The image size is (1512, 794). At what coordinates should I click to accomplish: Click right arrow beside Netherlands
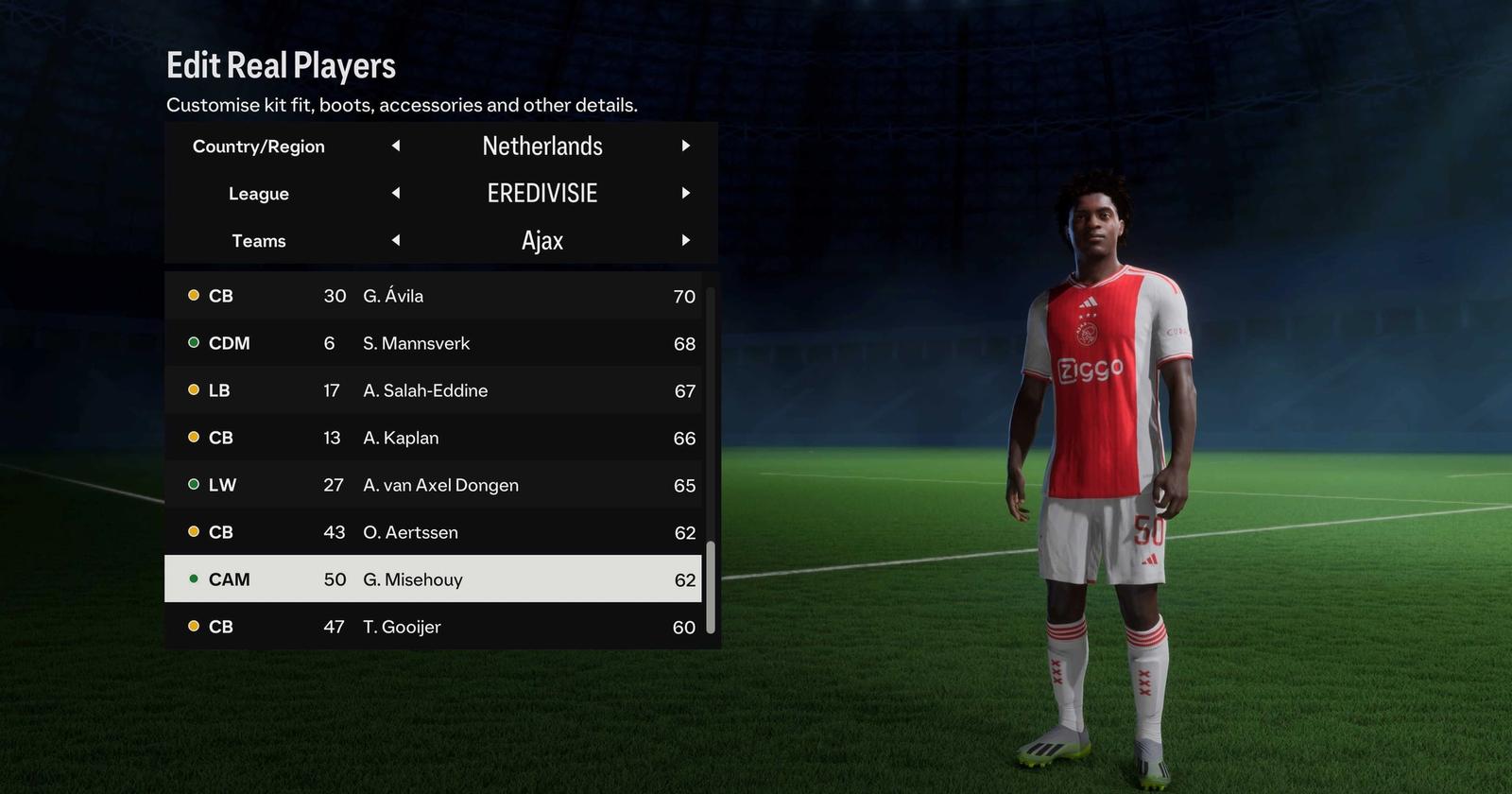(x=686, y=146)
